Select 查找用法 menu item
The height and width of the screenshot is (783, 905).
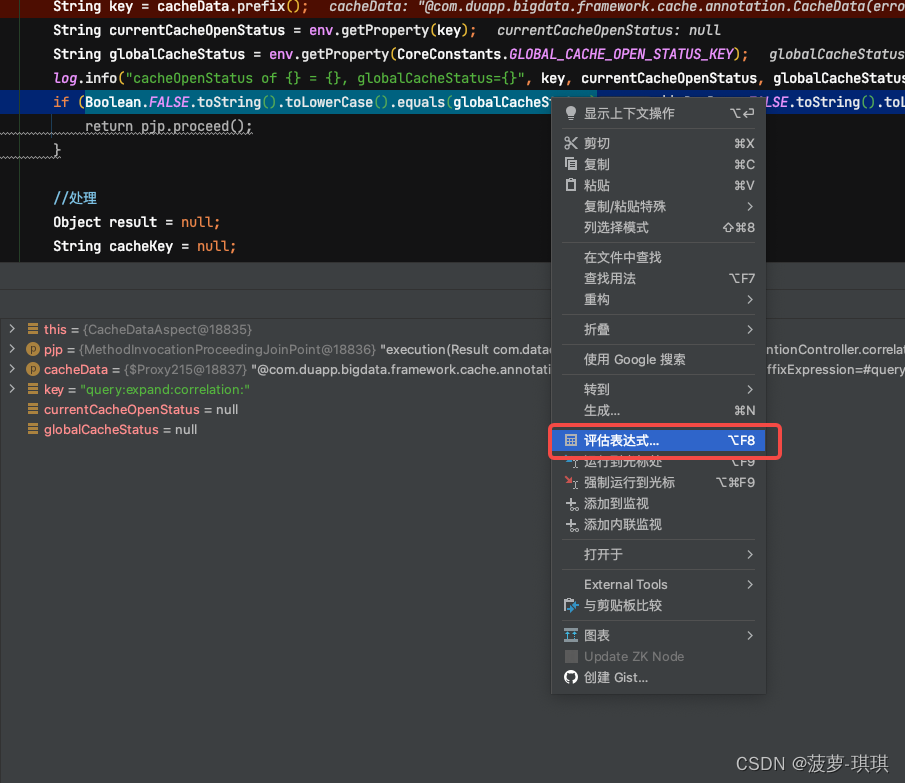tap(659, 278)
